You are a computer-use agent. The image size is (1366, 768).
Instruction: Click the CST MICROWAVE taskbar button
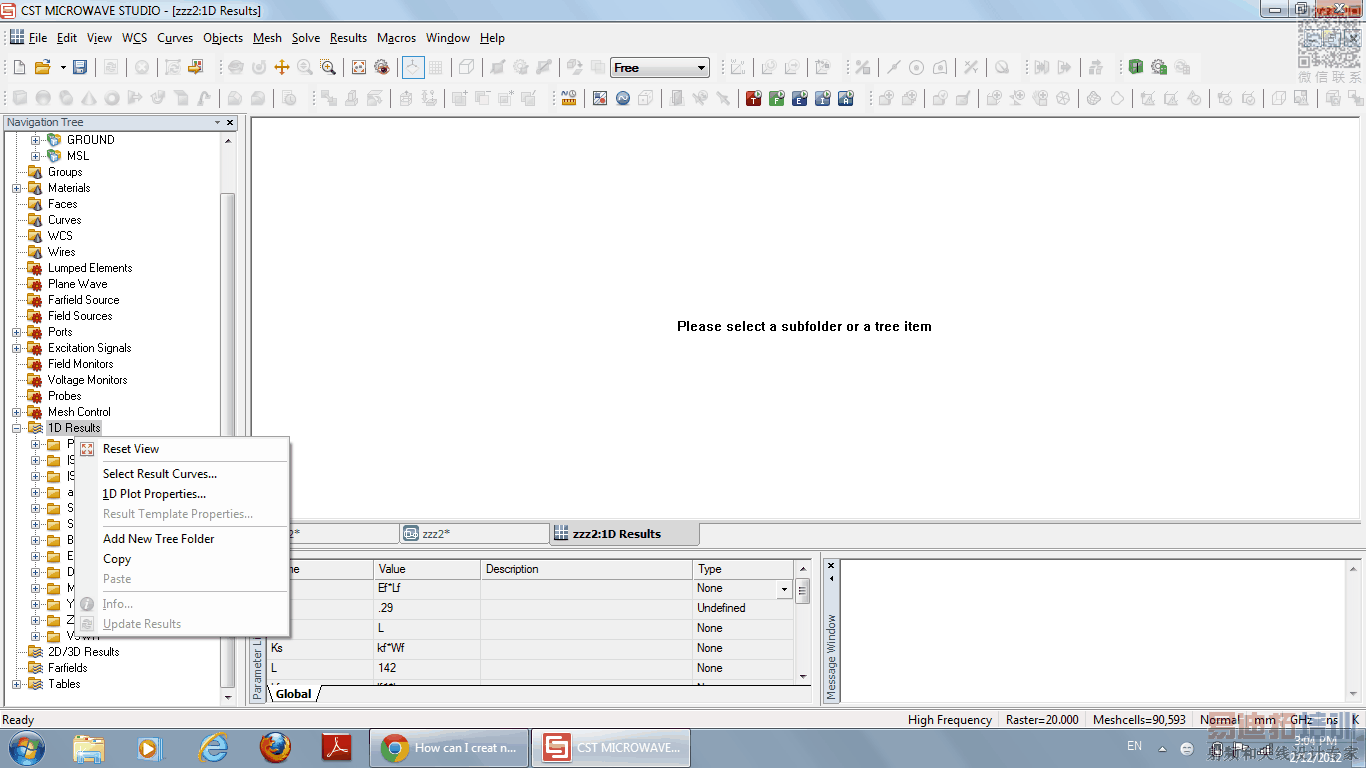610,747
